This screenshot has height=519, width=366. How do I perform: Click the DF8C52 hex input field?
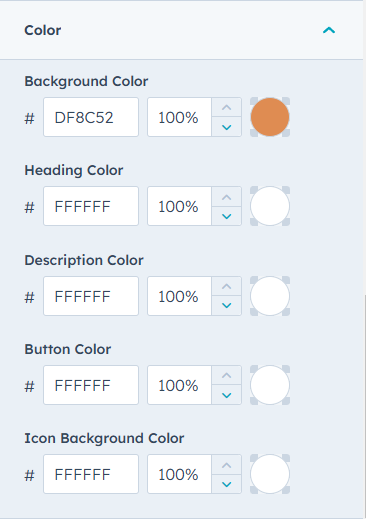click(x=91, y=117)
